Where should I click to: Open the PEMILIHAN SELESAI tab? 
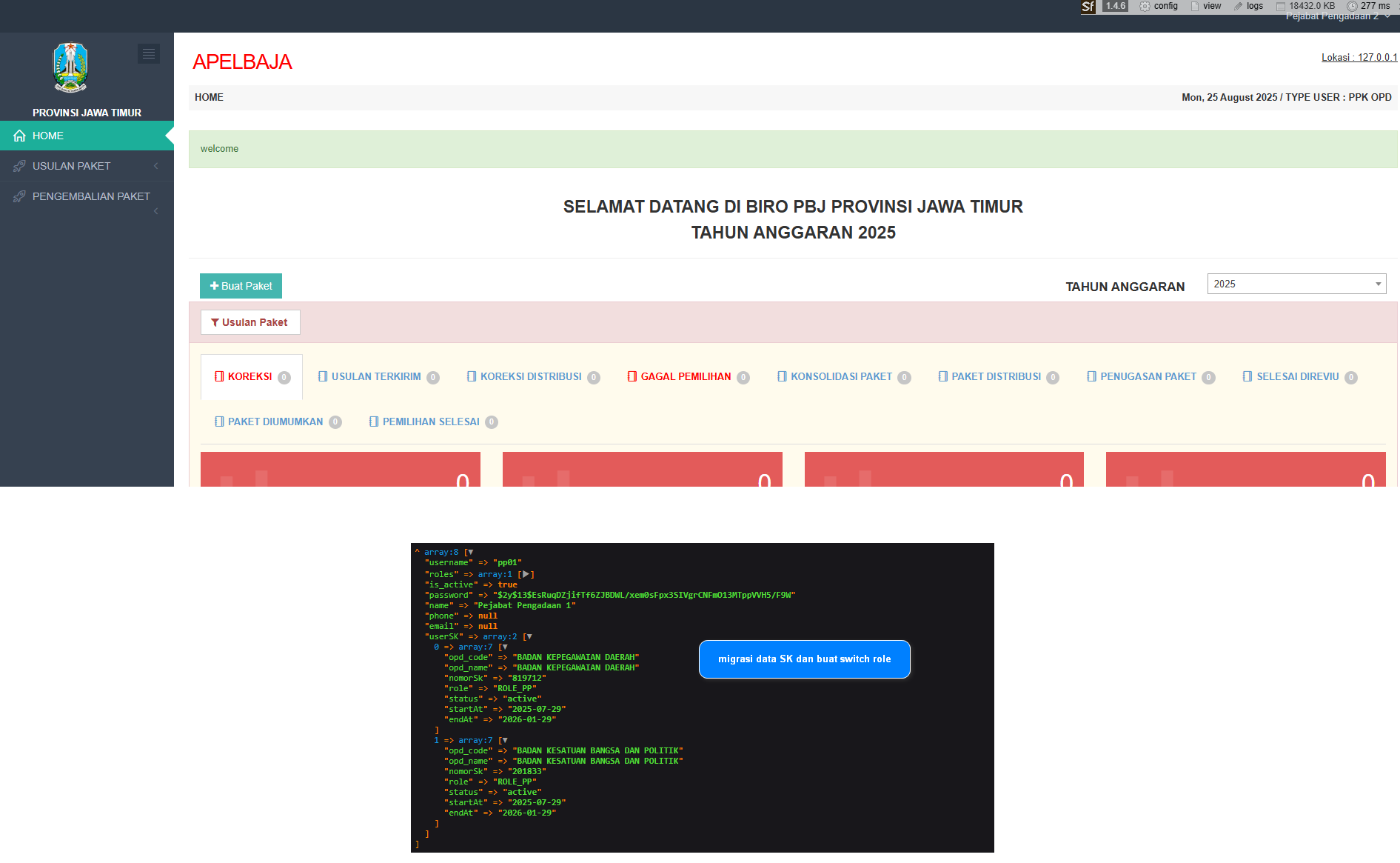click(x=432, y=421)
